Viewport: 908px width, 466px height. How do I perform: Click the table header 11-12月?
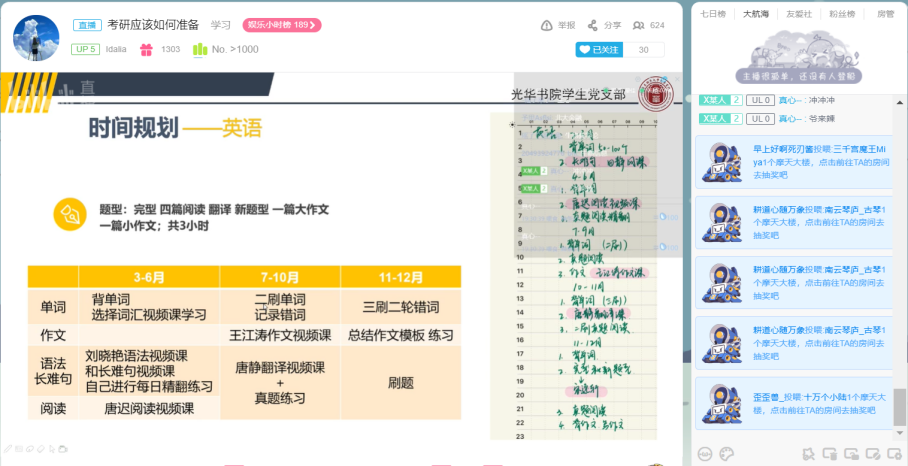point(401,277)
